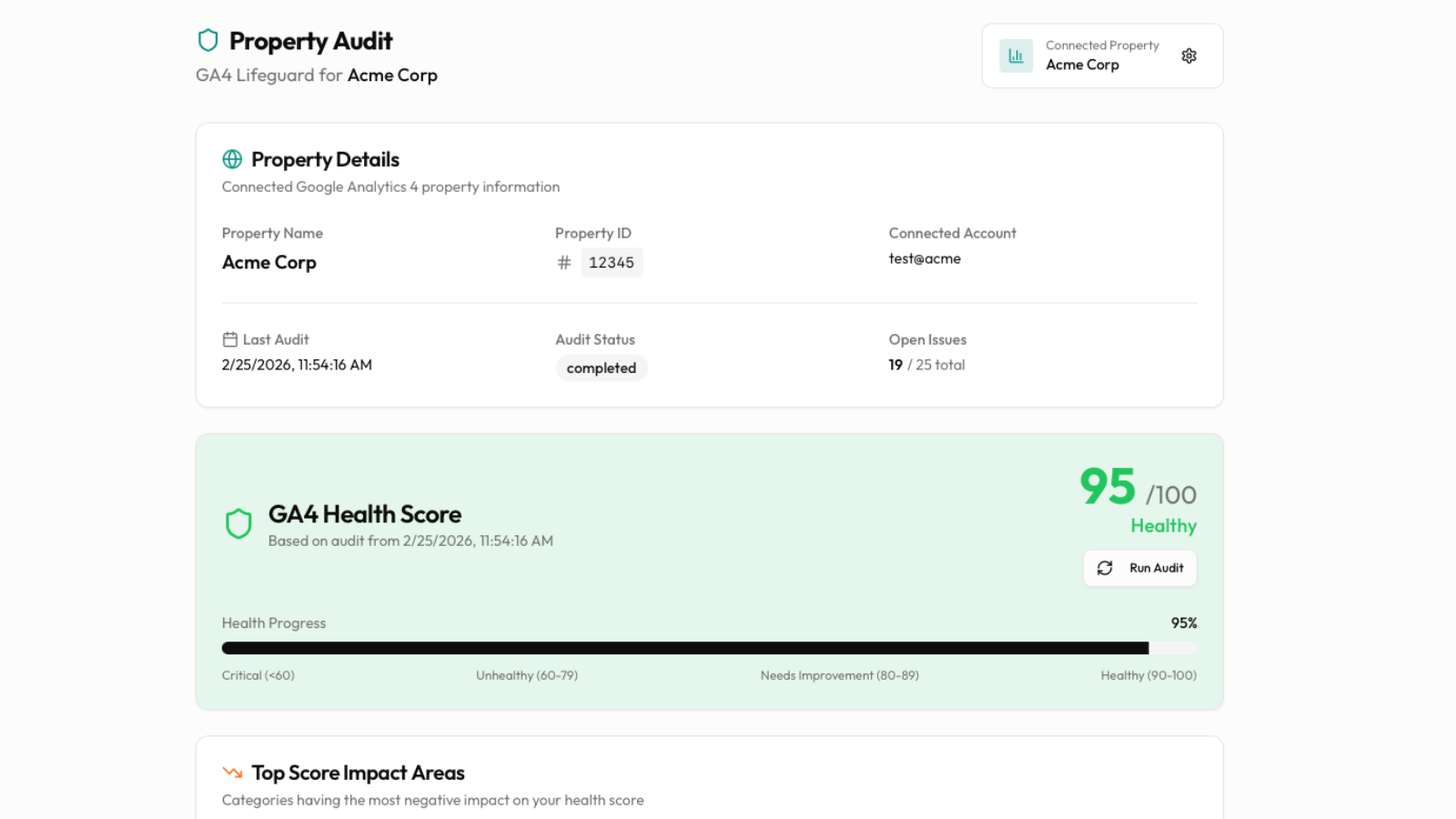Click the Needs Improvement (80-89) range label

click(x=840, y=675)
